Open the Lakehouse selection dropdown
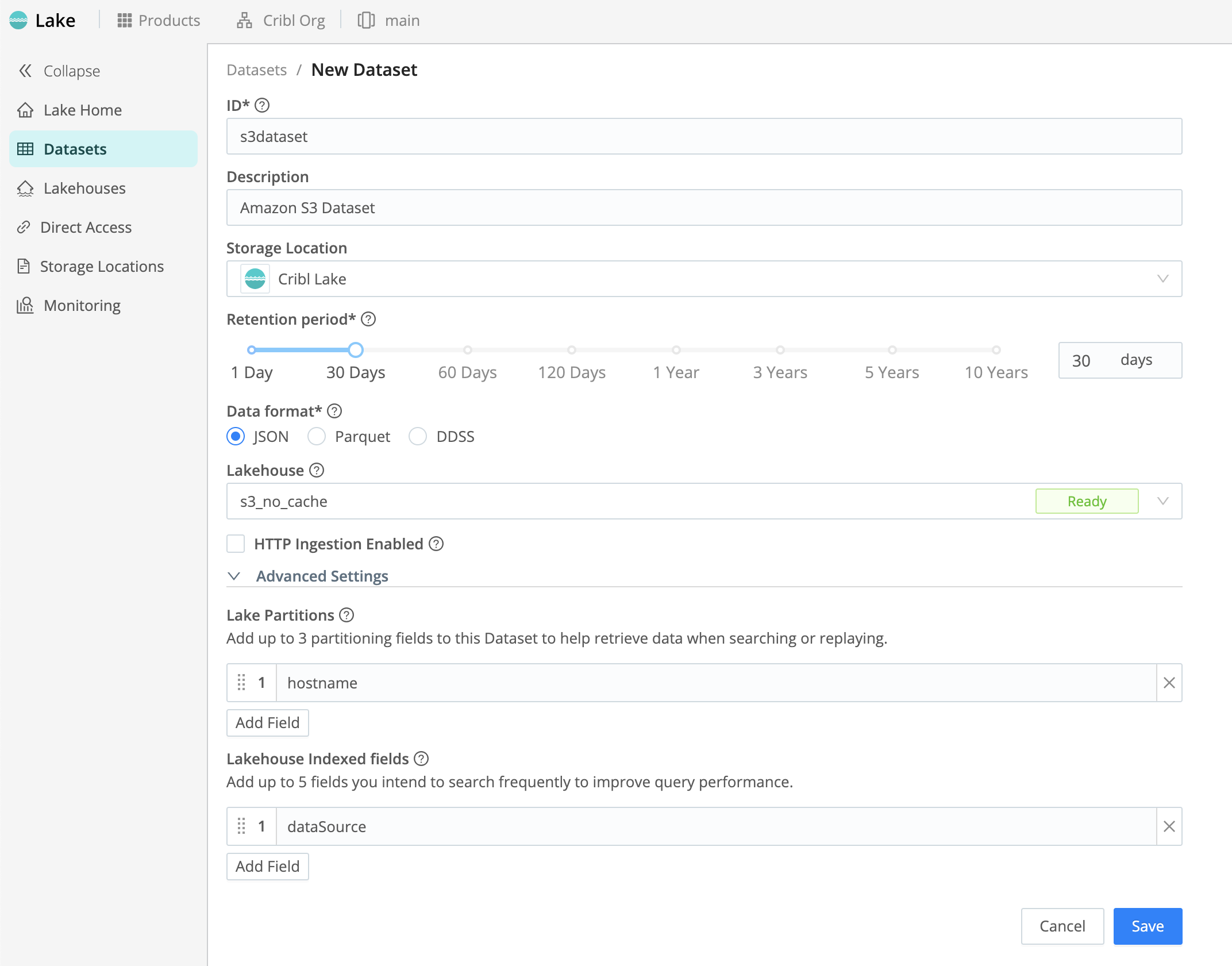Image resolution: width=1232 pixels, height=966 pixels. [1163, 501]
